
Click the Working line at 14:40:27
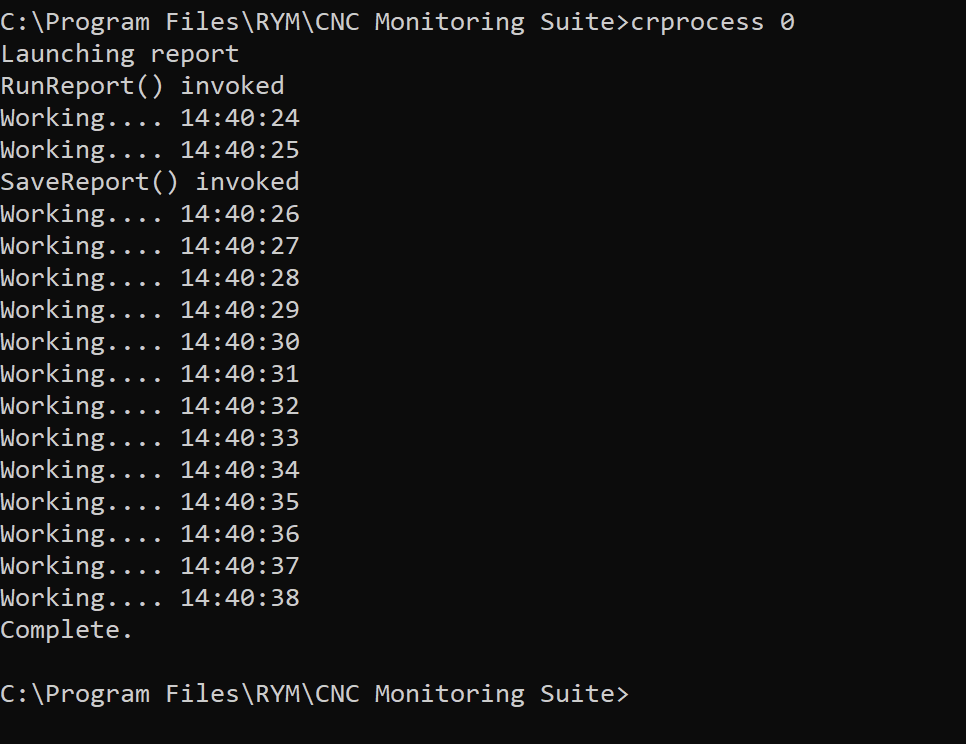point(150,246)
